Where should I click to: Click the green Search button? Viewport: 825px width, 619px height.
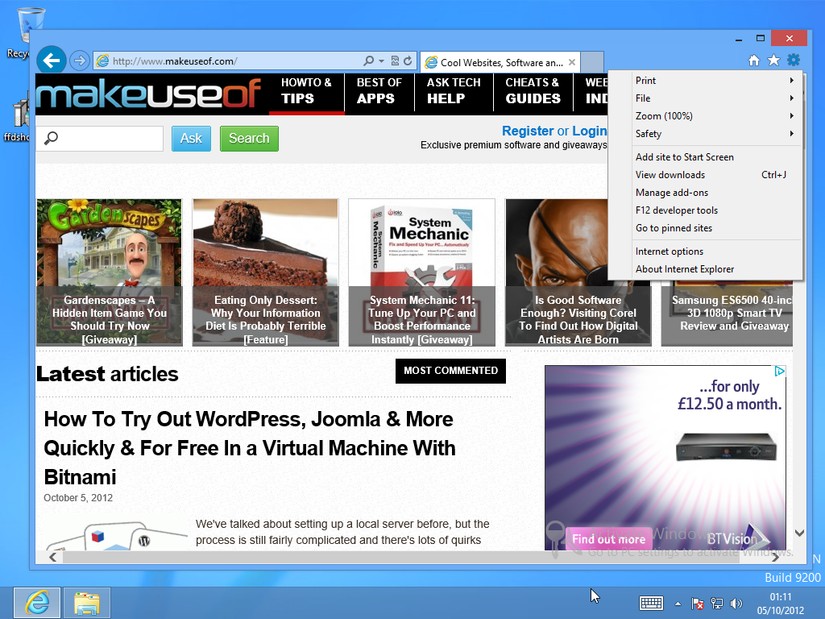pos(249,138)
